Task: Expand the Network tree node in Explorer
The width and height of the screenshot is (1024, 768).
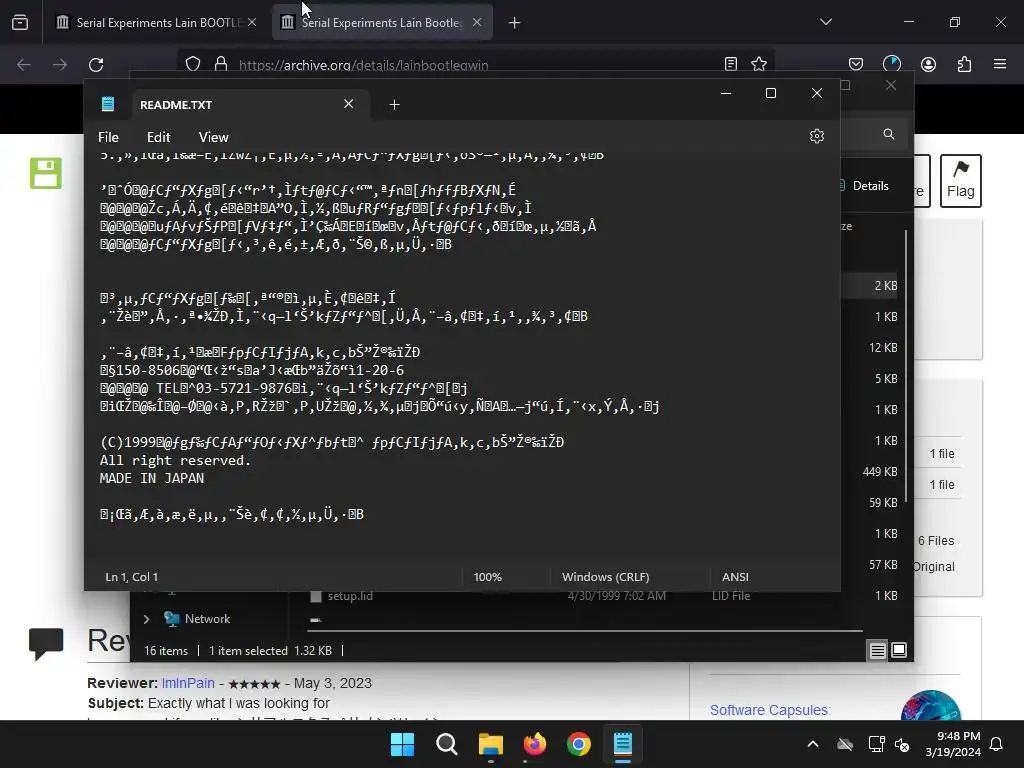Action: click(x=146, y=619)
